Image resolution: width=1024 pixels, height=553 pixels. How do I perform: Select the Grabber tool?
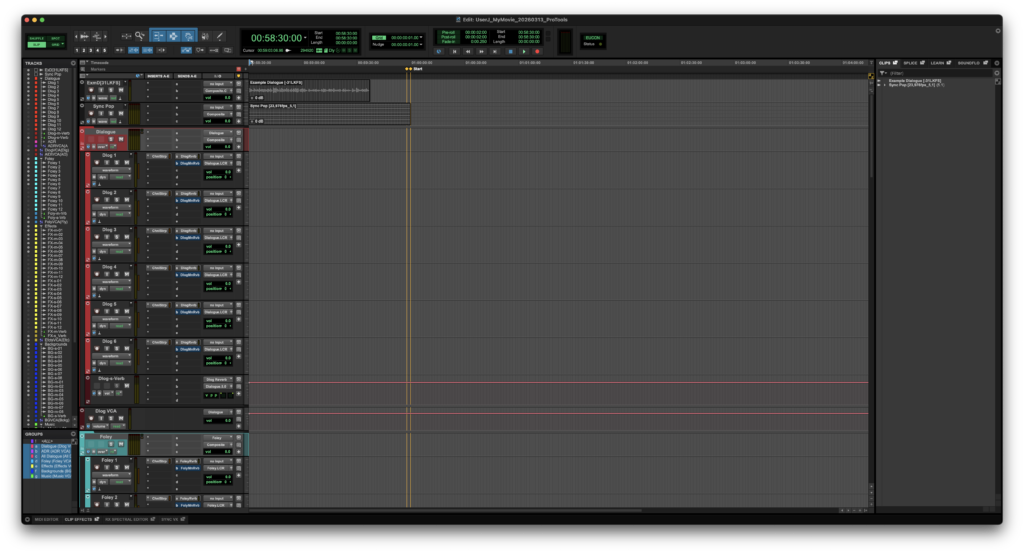189,36
